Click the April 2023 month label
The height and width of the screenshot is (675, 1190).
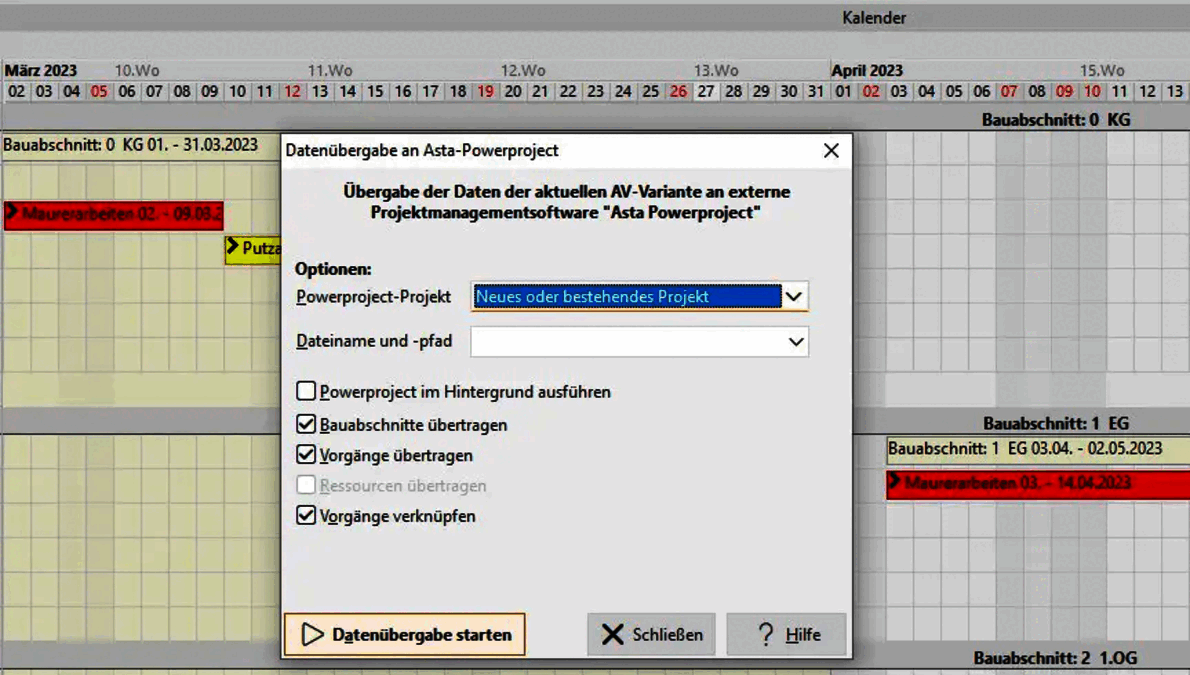867,71
